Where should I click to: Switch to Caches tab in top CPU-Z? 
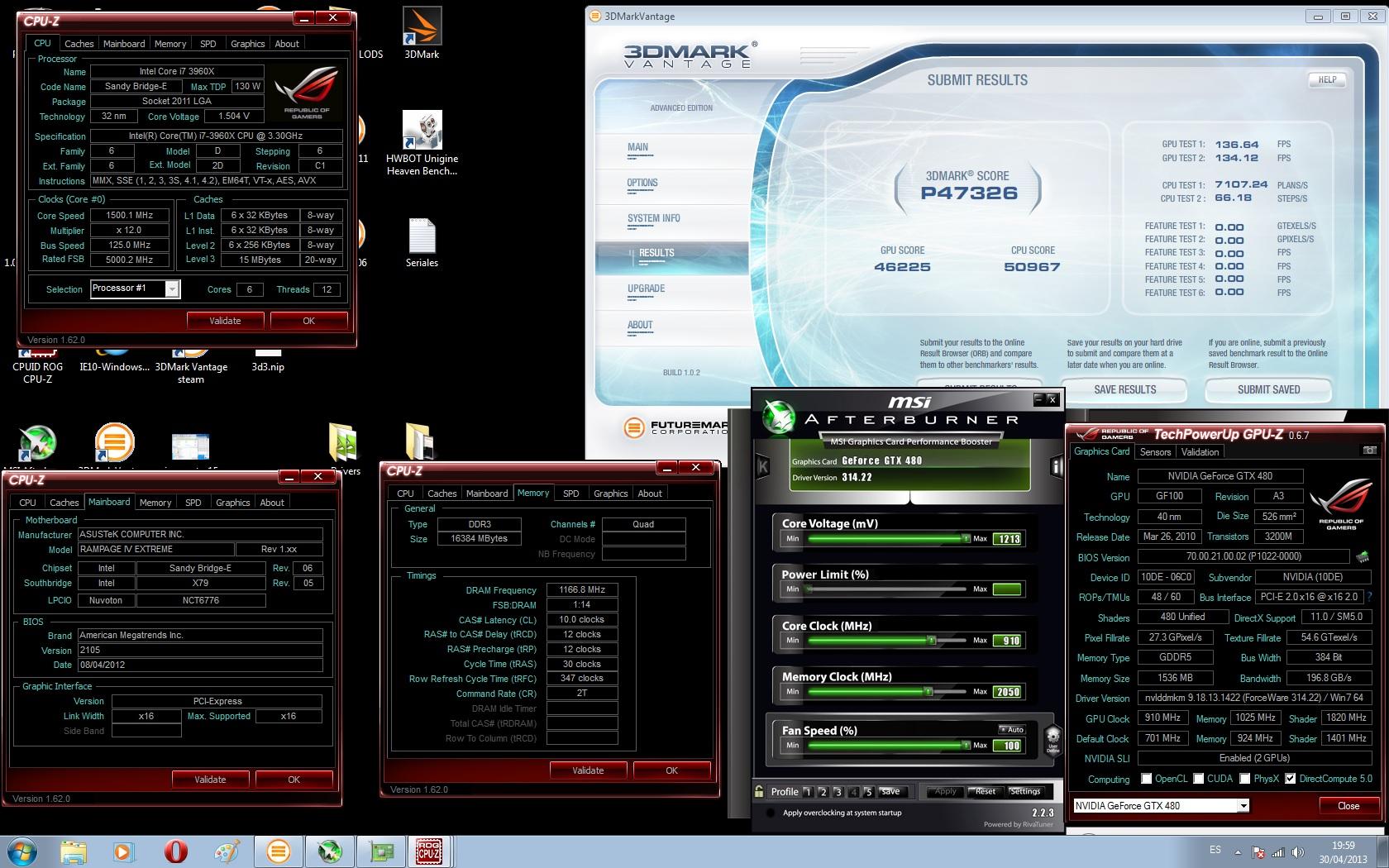(x=79, y=44)
